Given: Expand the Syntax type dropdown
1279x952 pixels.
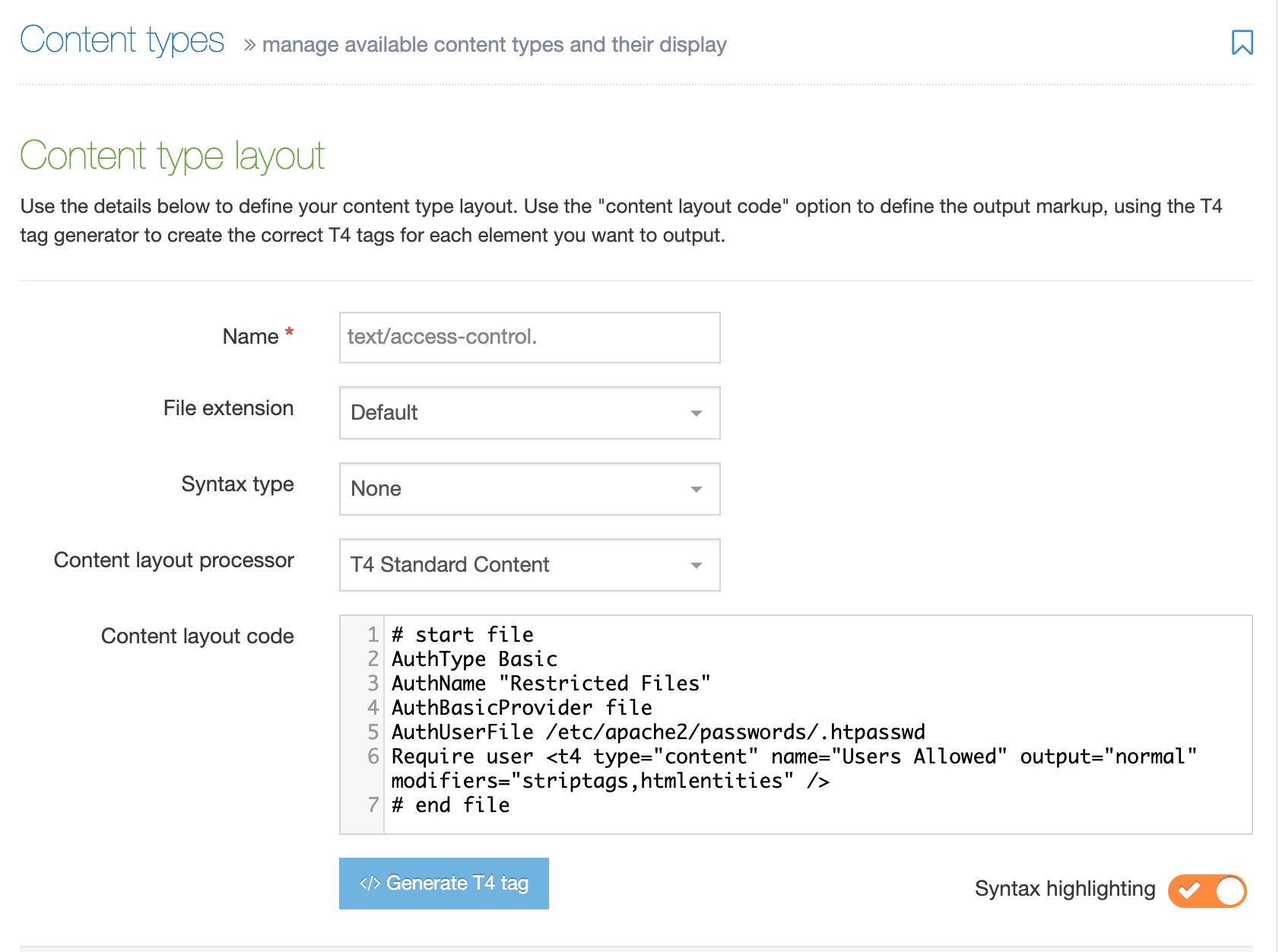Looking at the screenshot, I should pos(529,489).
